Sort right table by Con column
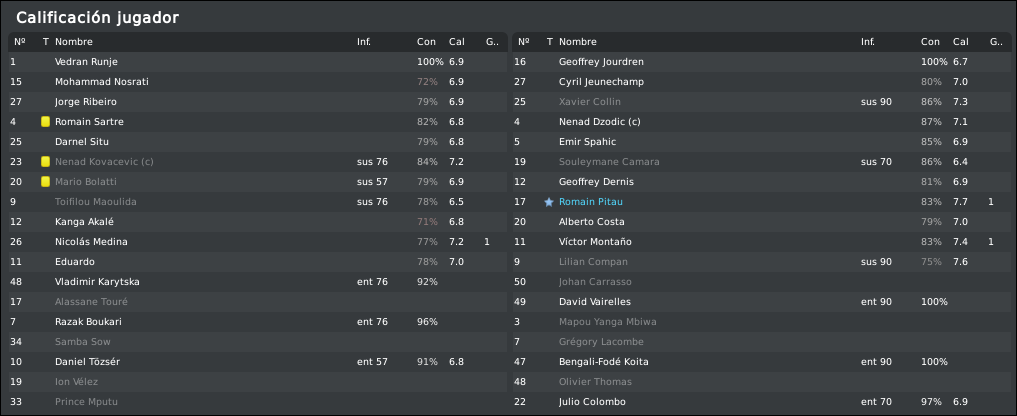The height and width of the screenshot is (416, 1017). coord(930,42)
